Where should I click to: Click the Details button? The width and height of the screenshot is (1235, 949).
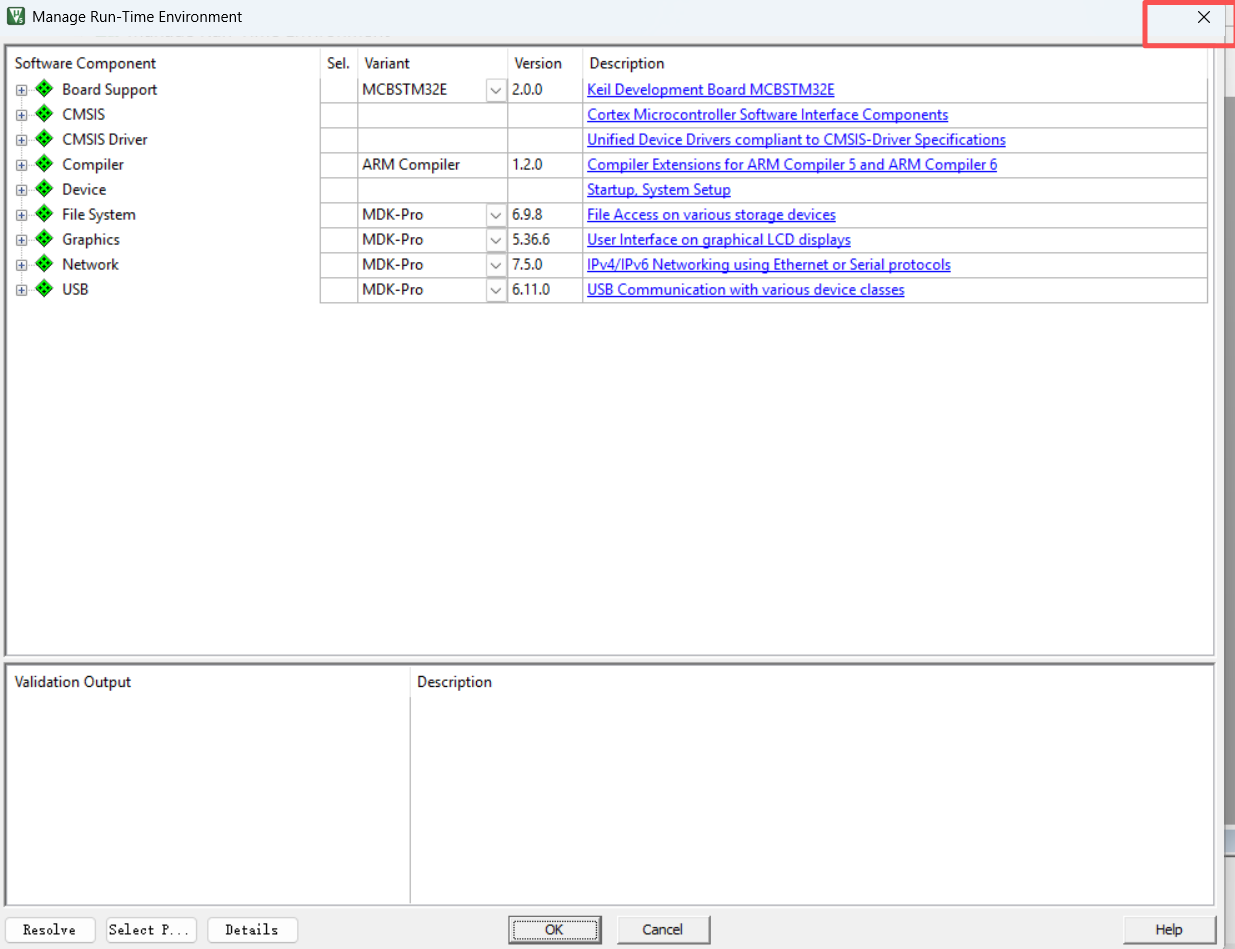[252, 930]
